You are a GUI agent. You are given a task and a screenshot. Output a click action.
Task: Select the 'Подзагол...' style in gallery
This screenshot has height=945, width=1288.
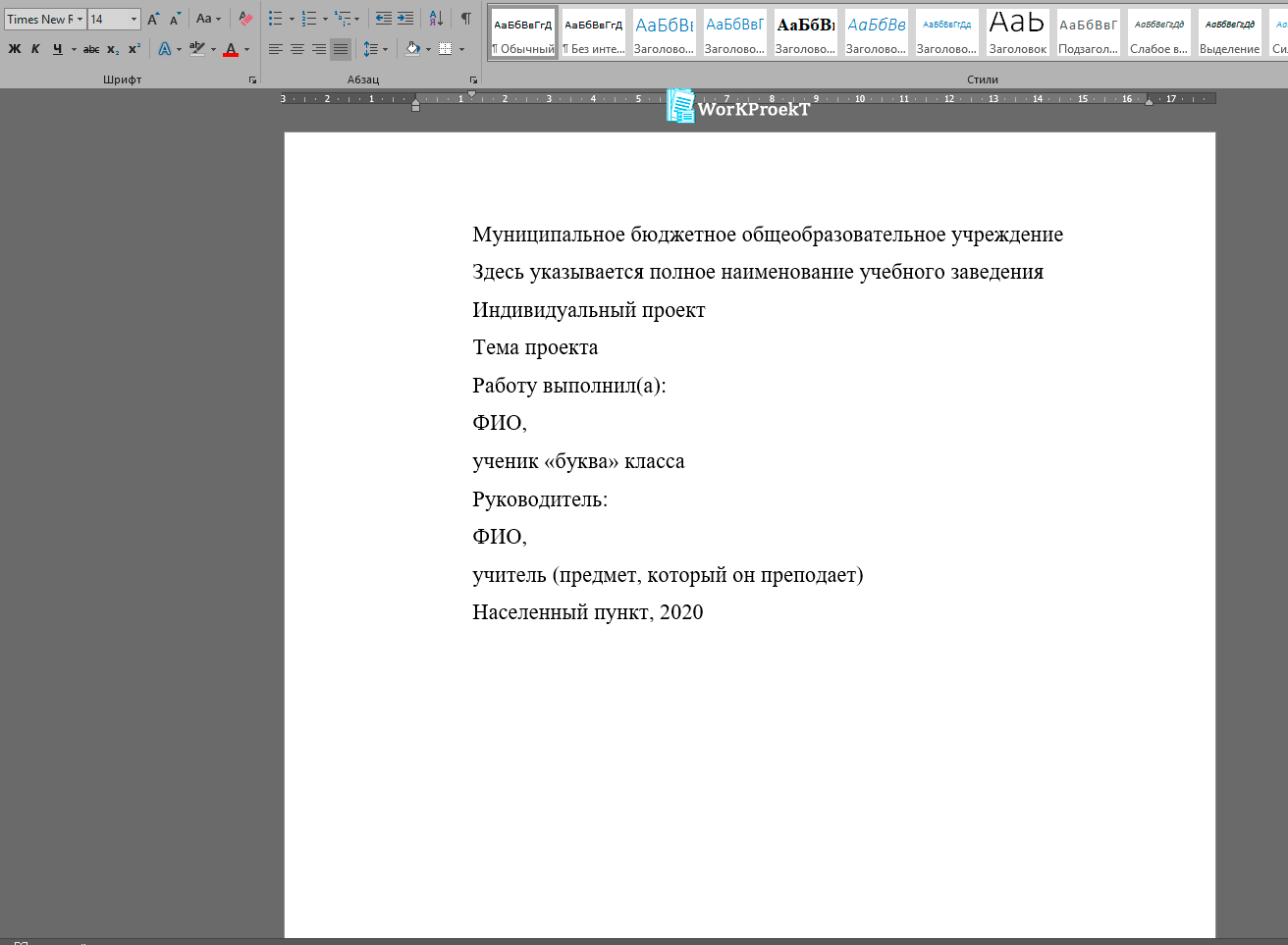click(x=1088, y=32)
